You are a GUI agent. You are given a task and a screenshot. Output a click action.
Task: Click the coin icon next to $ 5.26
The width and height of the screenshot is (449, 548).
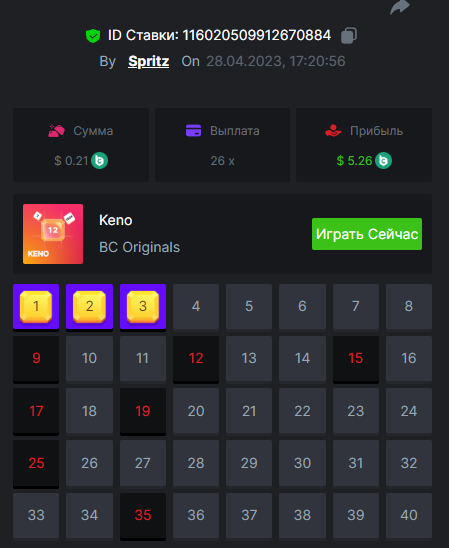383,161
